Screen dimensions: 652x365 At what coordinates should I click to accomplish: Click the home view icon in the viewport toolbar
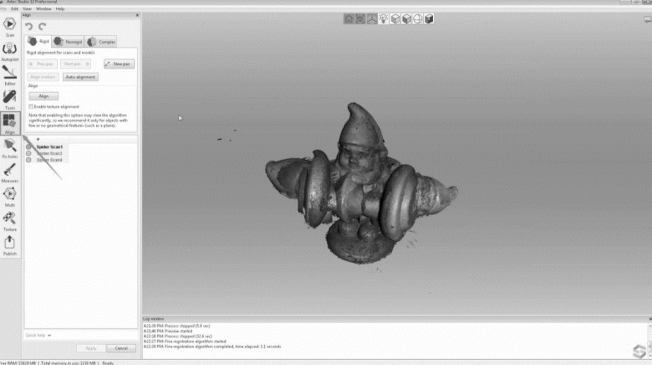coord(349,19)
